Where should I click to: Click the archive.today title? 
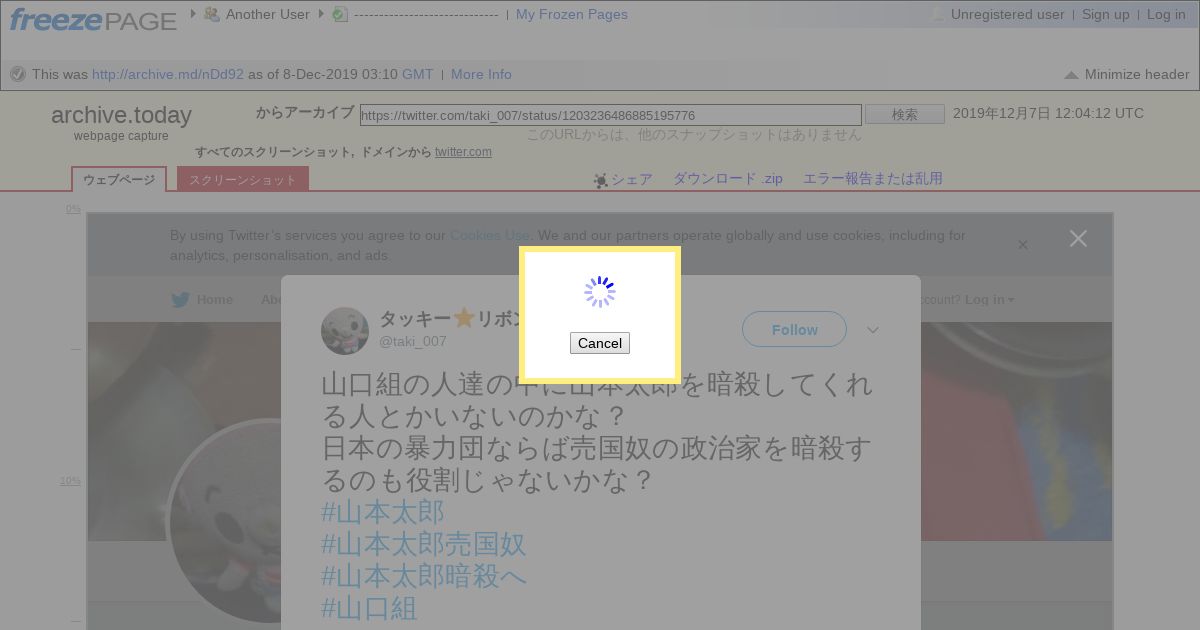pyautogui.click(x=121, y=115)
